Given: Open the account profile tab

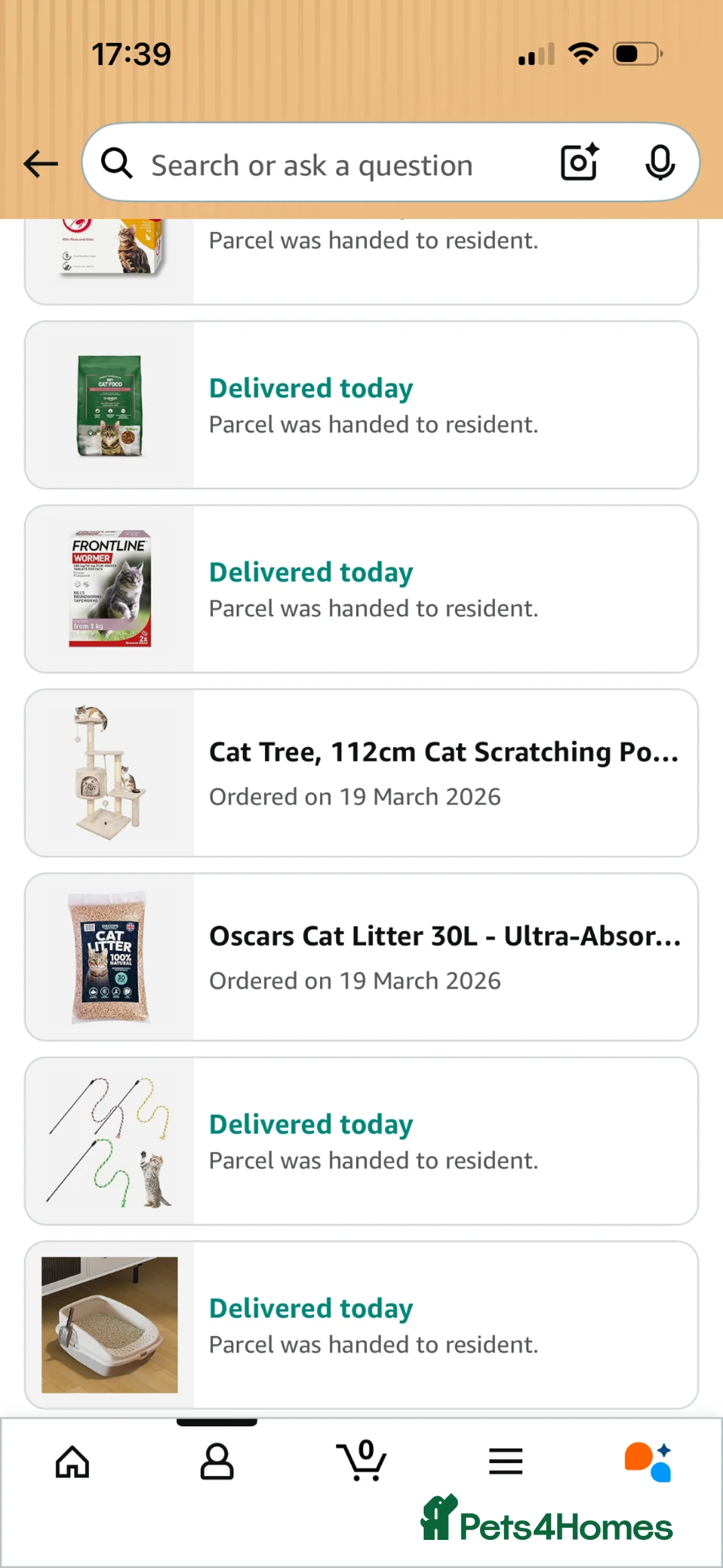Looking at the screenshot, I should (x=217, y=1461).
